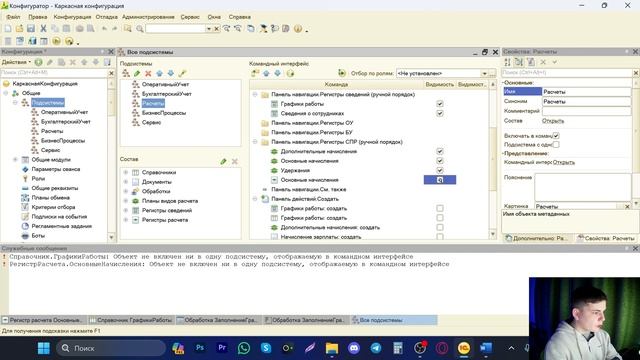This screenshot has height=360, width=640.
Task: Click the Cut scissors icon
Action: 43,29
